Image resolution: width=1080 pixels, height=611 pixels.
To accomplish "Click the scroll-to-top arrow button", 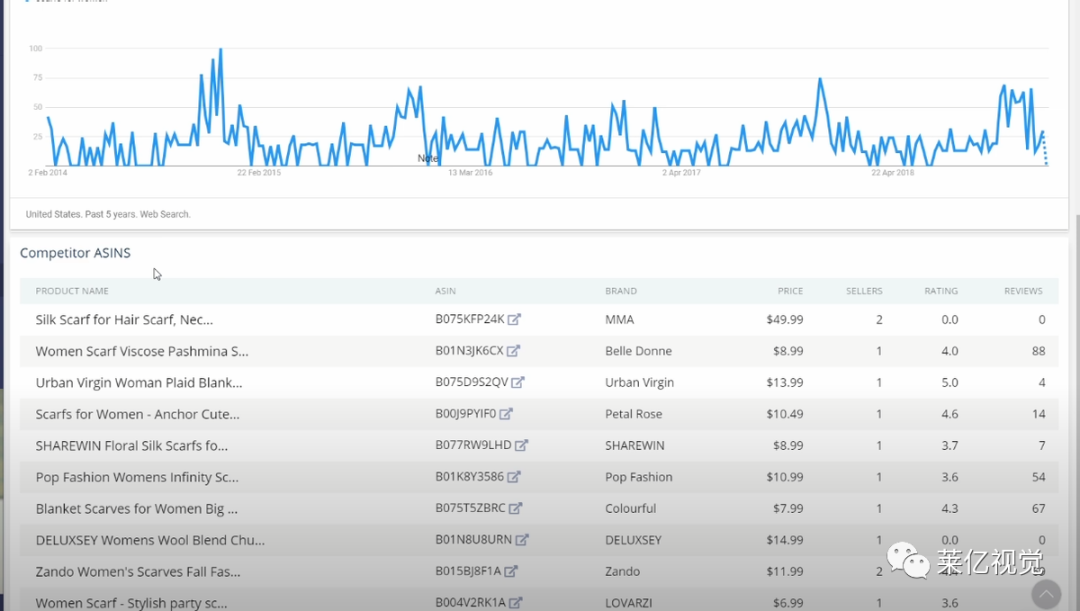I will click(x=1046, y=593).
